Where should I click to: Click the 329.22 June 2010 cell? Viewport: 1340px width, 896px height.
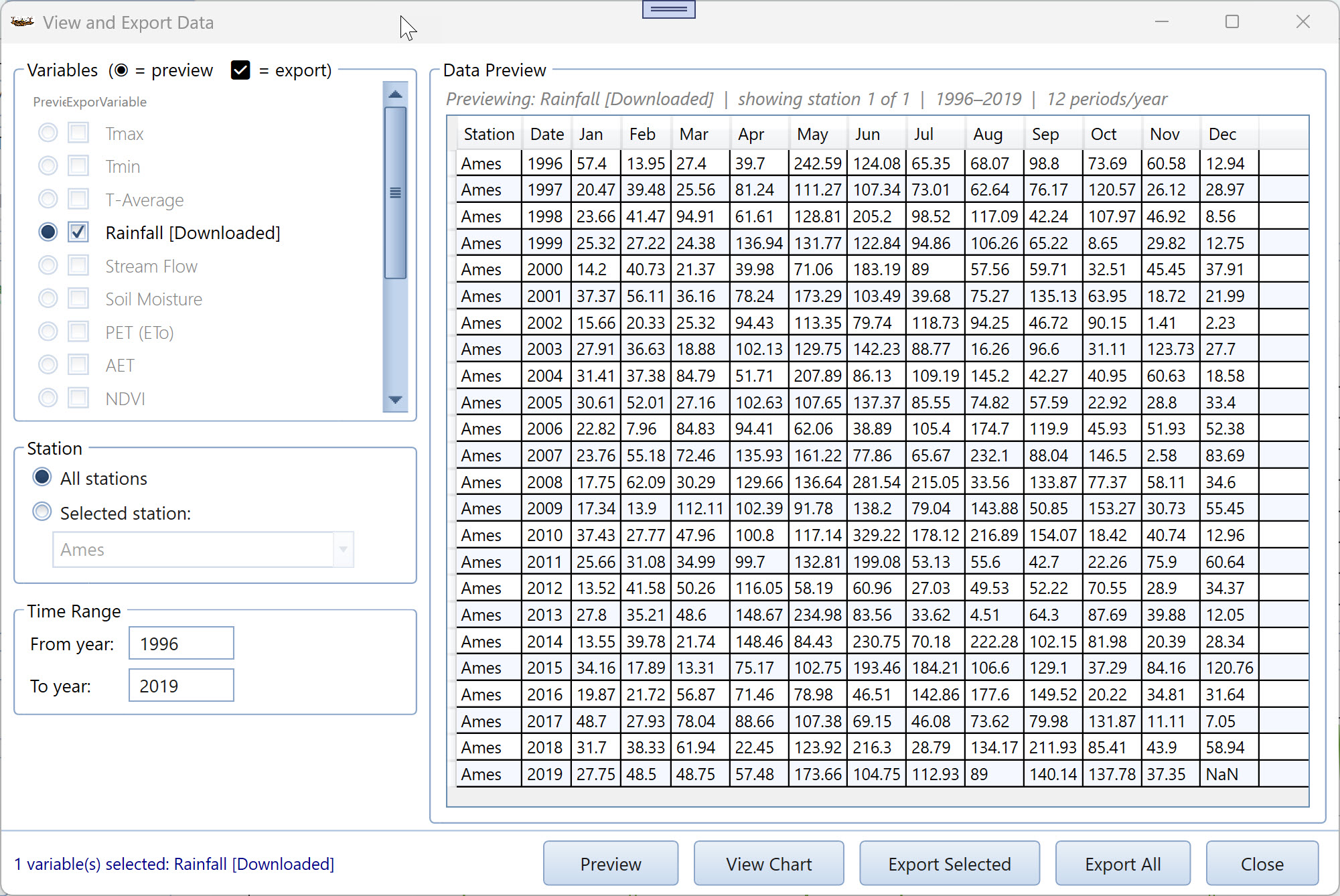[x=877, y=535]
